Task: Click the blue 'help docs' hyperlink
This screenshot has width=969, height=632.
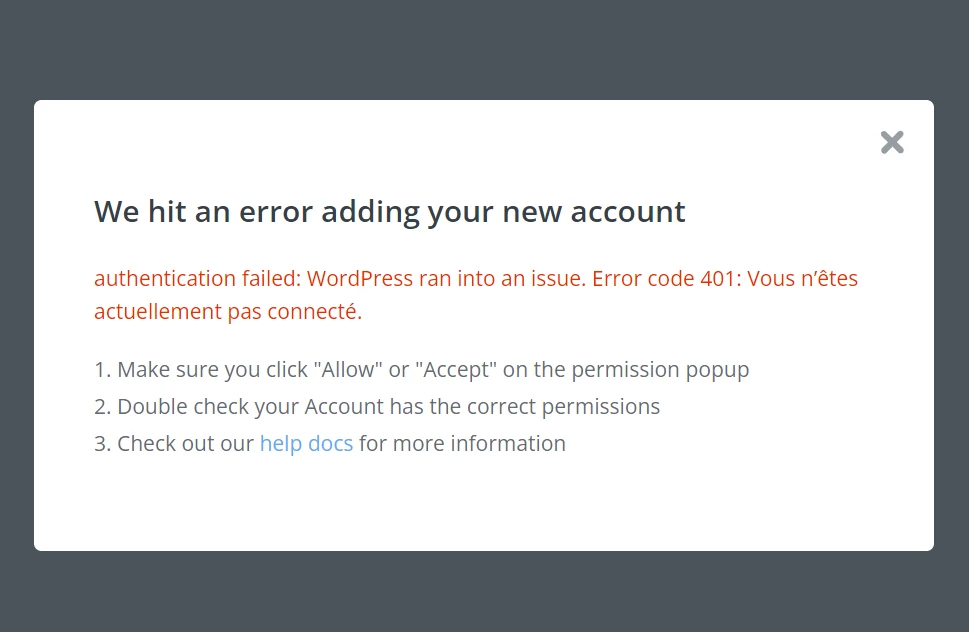Action: pos(306,443)
